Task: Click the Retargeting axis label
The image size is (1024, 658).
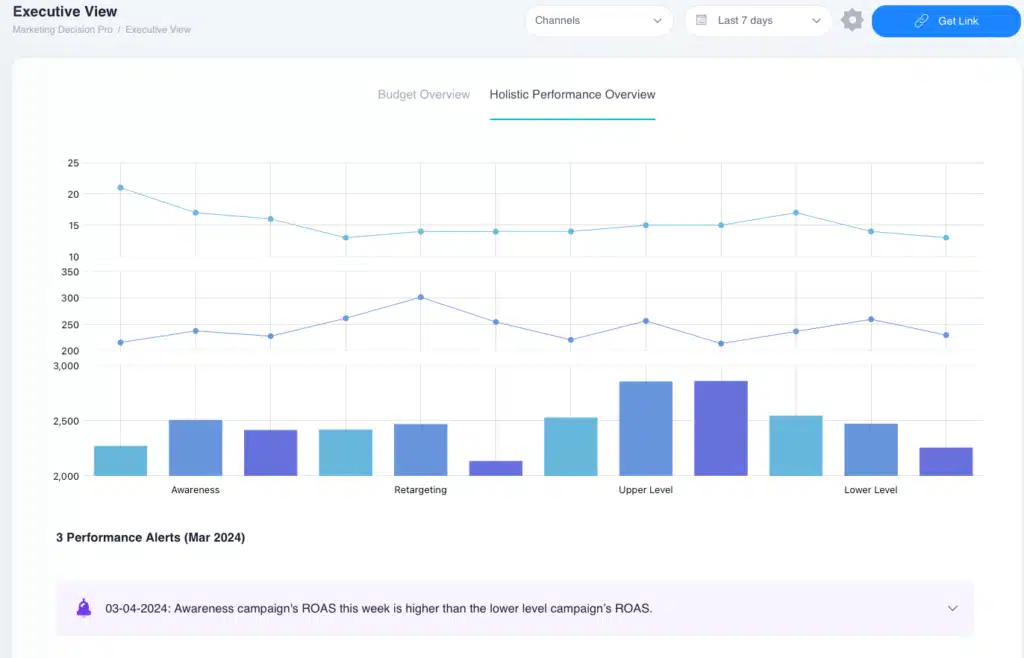Action: click(x=420, y=490)
